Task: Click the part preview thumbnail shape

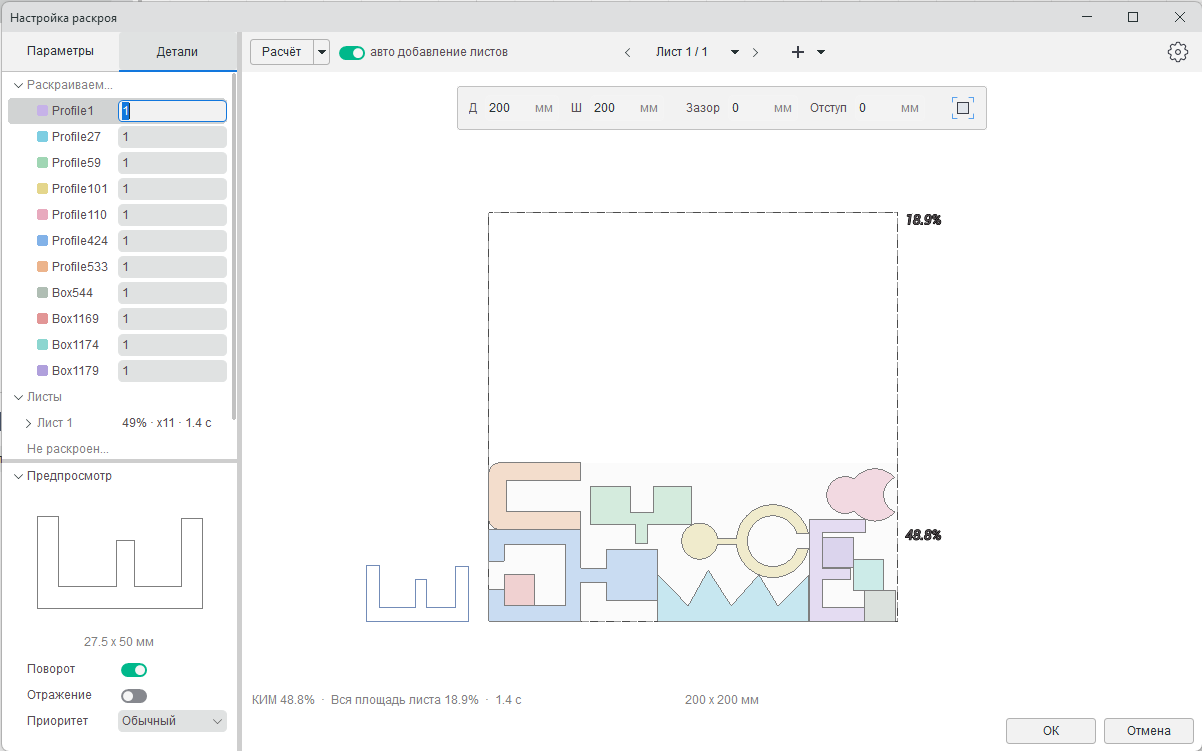Action: [120, 563]
